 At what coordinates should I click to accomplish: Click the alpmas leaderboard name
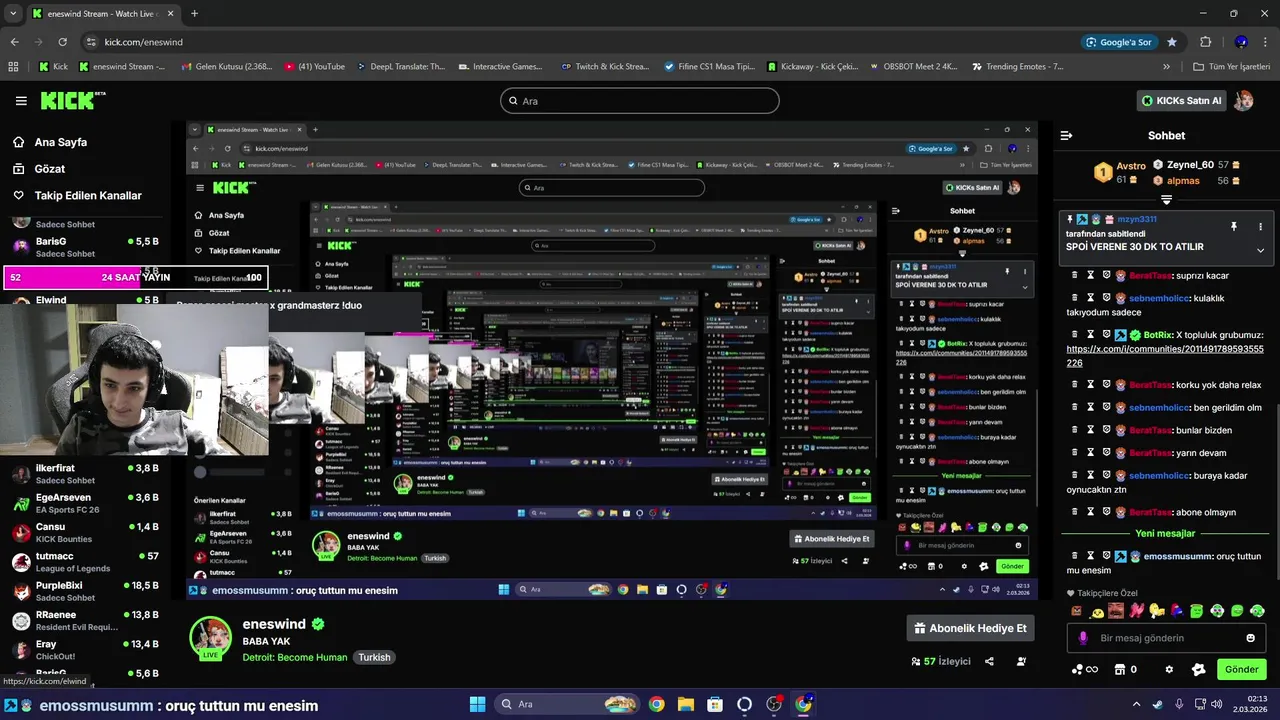(x=1183, y=181)
